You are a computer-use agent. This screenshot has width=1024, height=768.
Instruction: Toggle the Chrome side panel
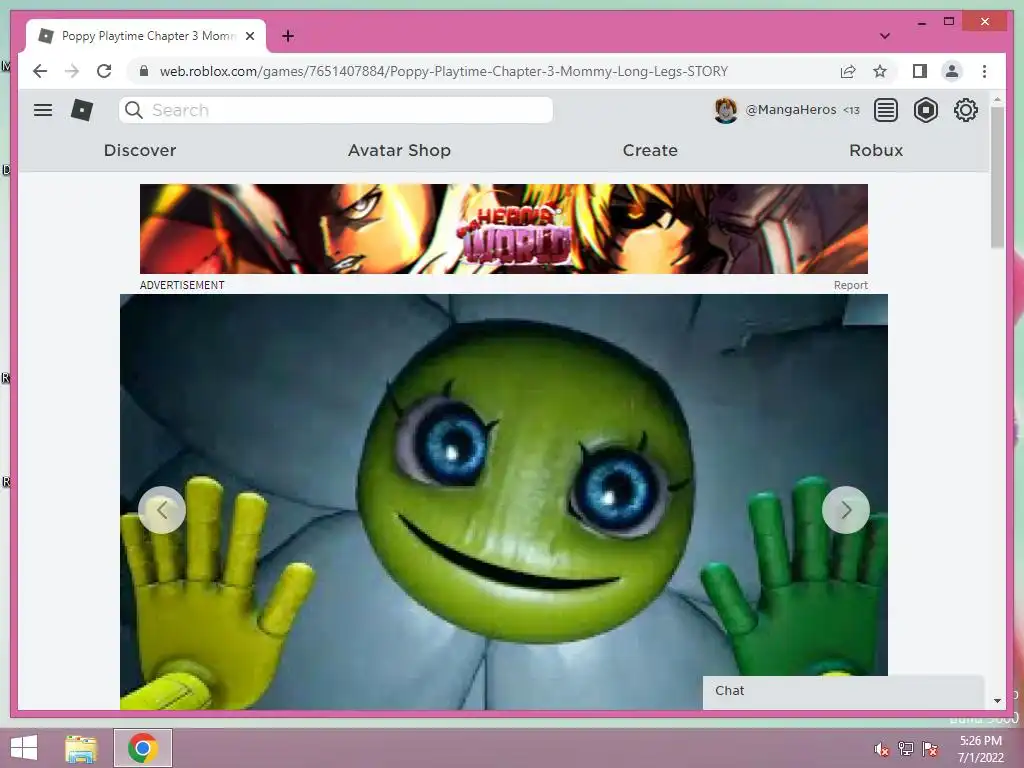(920, 71)
